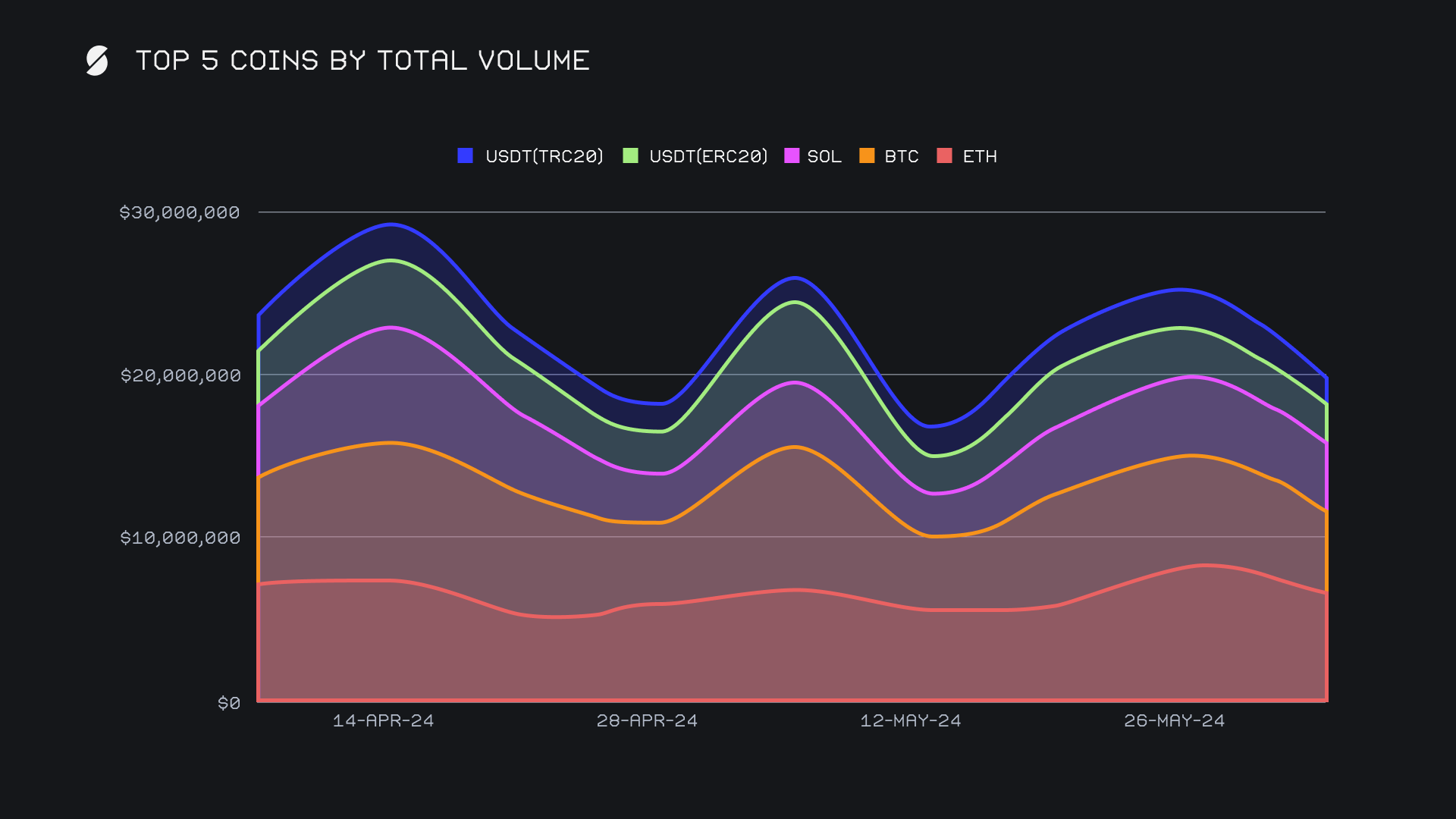Click the 14-APR-24 x-axis label
Screen dimensions: 1456x819
tap(383, 720)
